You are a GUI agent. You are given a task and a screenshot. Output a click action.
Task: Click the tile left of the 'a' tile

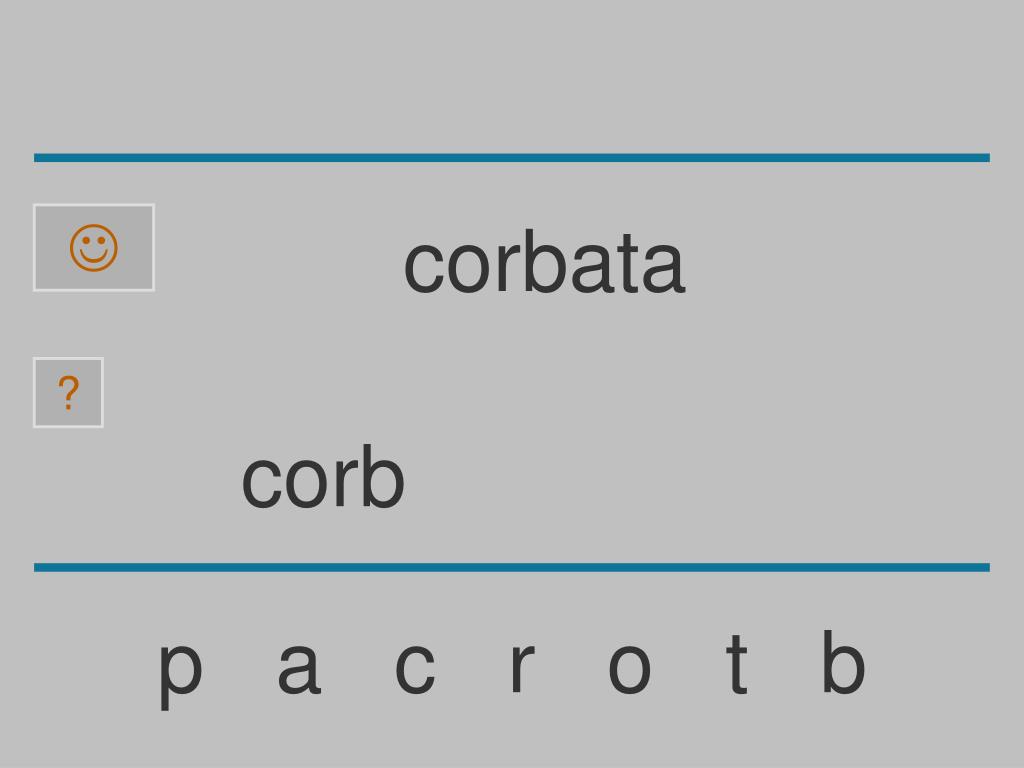pos(180,669)
